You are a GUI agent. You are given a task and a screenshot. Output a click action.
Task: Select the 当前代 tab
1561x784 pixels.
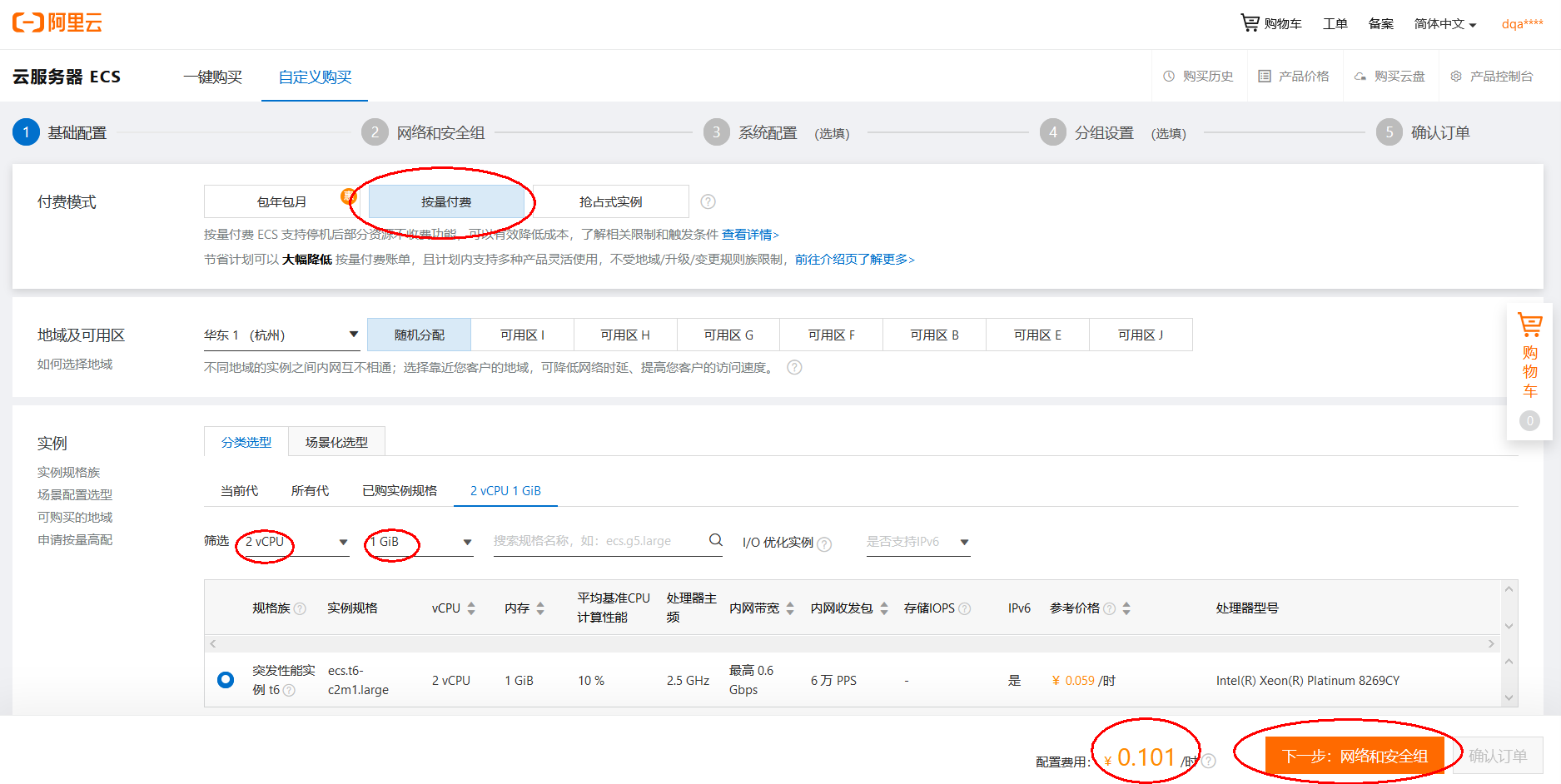click(239, 491)
